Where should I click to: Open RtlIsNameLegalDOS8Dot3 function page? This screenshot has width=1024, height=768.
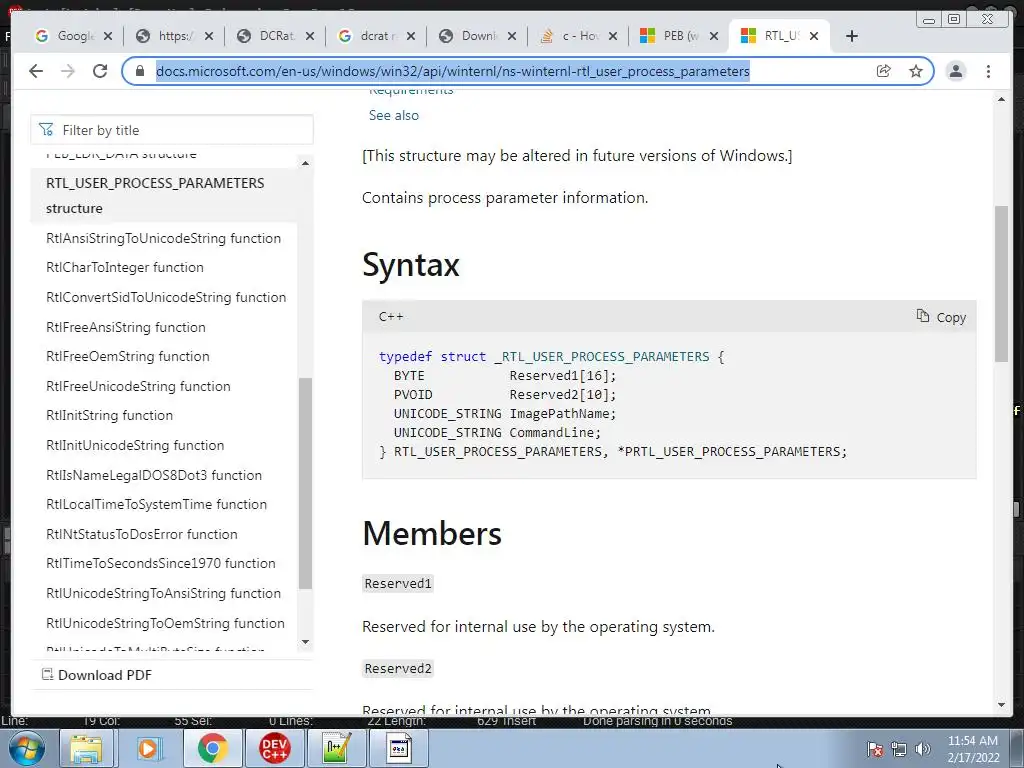click(x=153, y=475)
